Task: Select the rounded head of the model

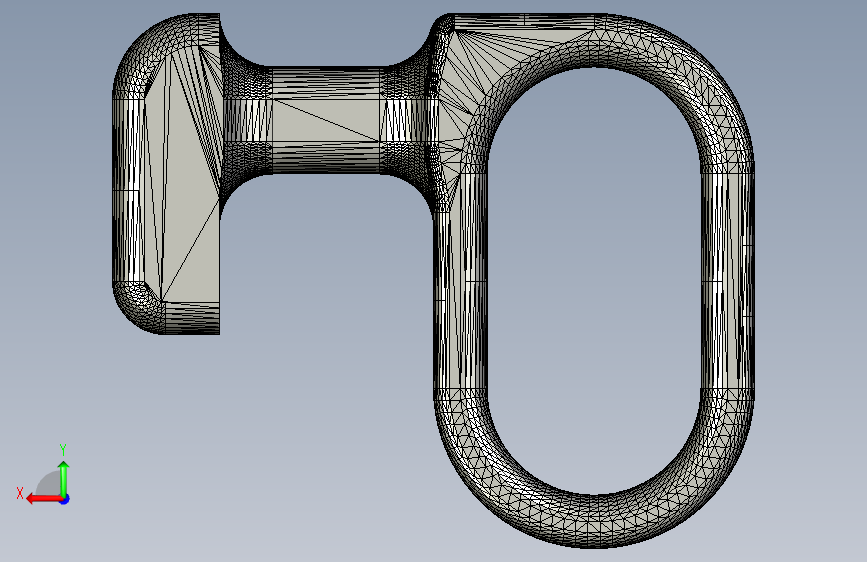Action: pos(166,173)
